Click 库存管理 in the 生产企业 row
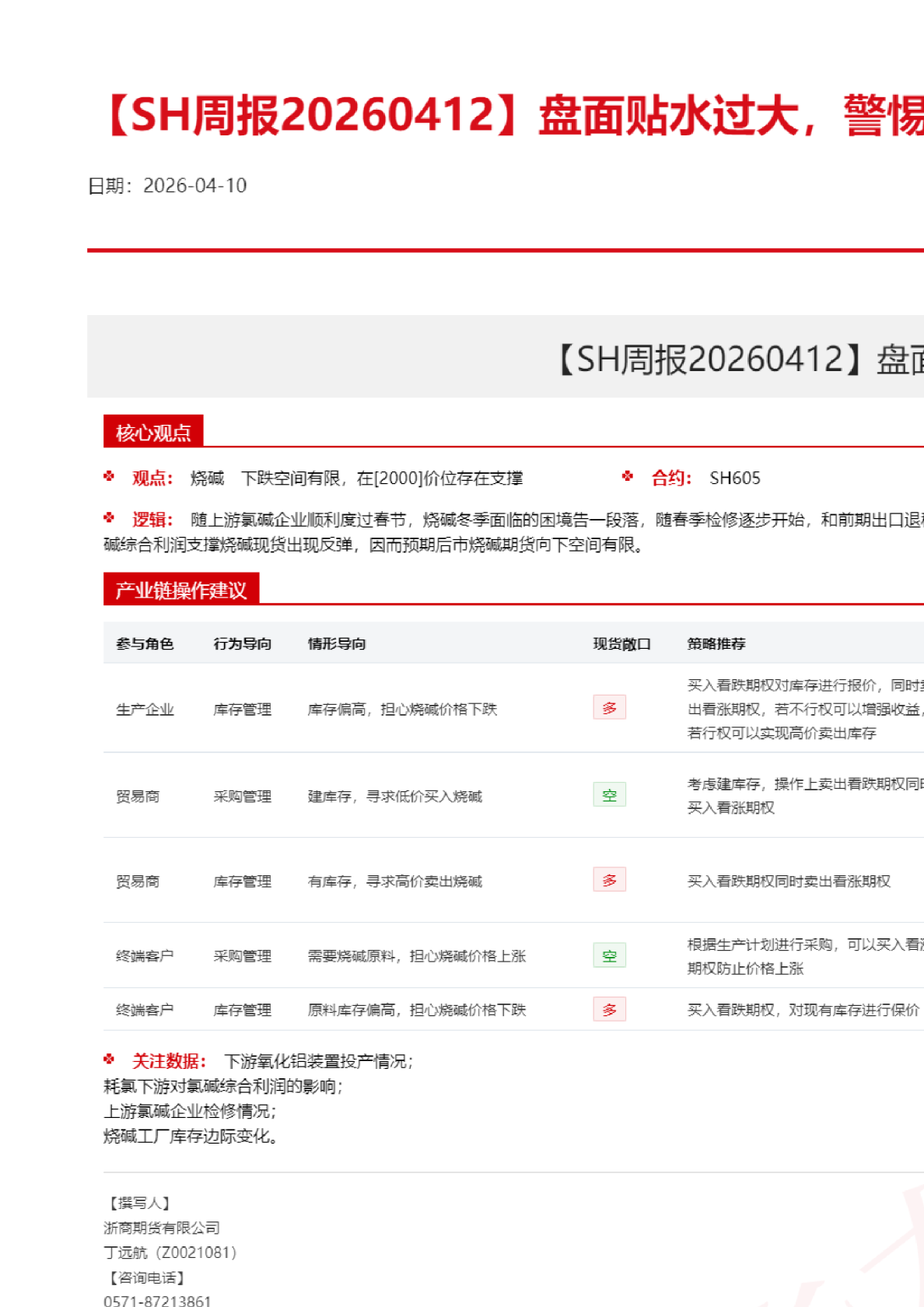 243,709
